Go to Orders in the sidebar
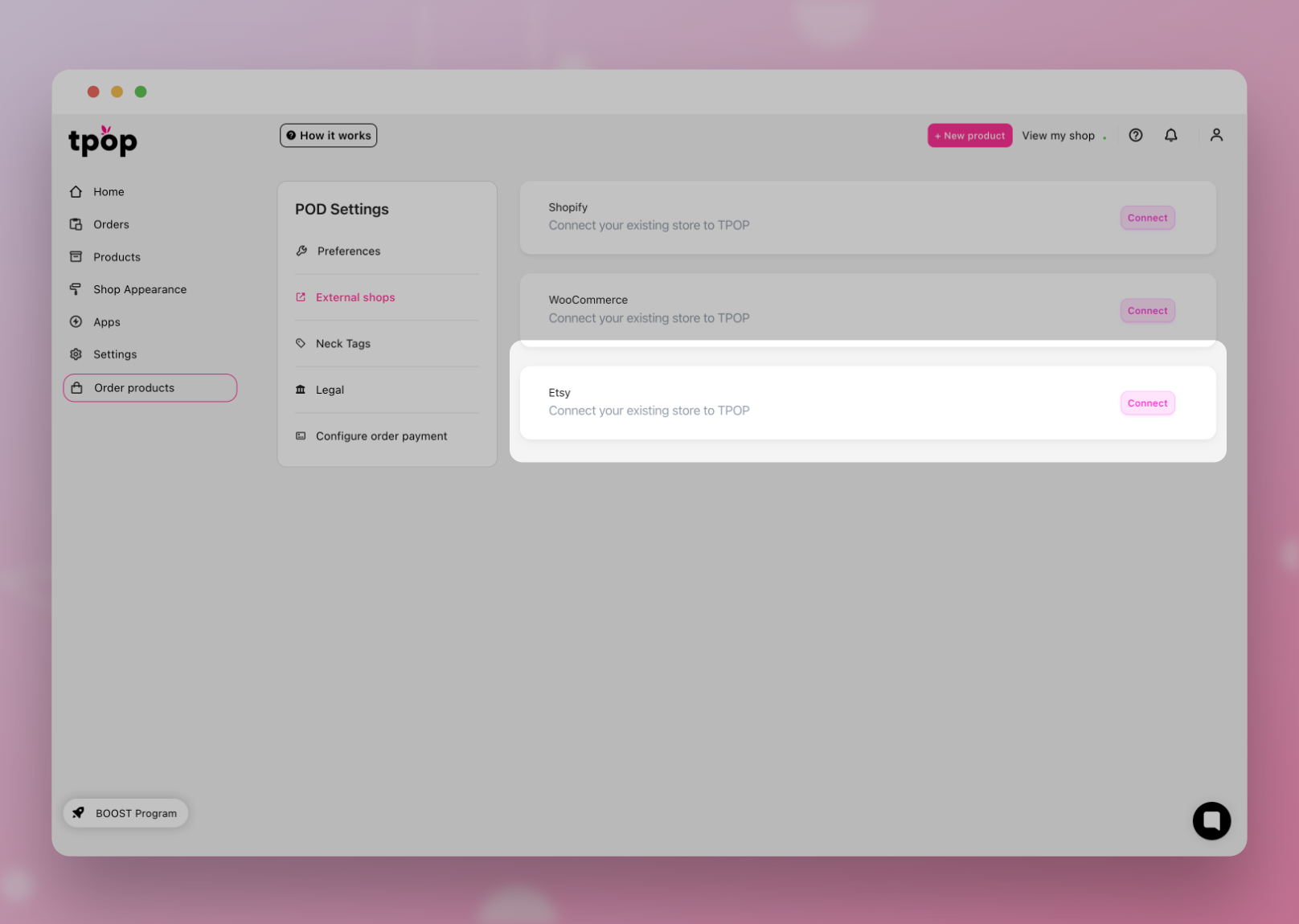 (111, 224)
